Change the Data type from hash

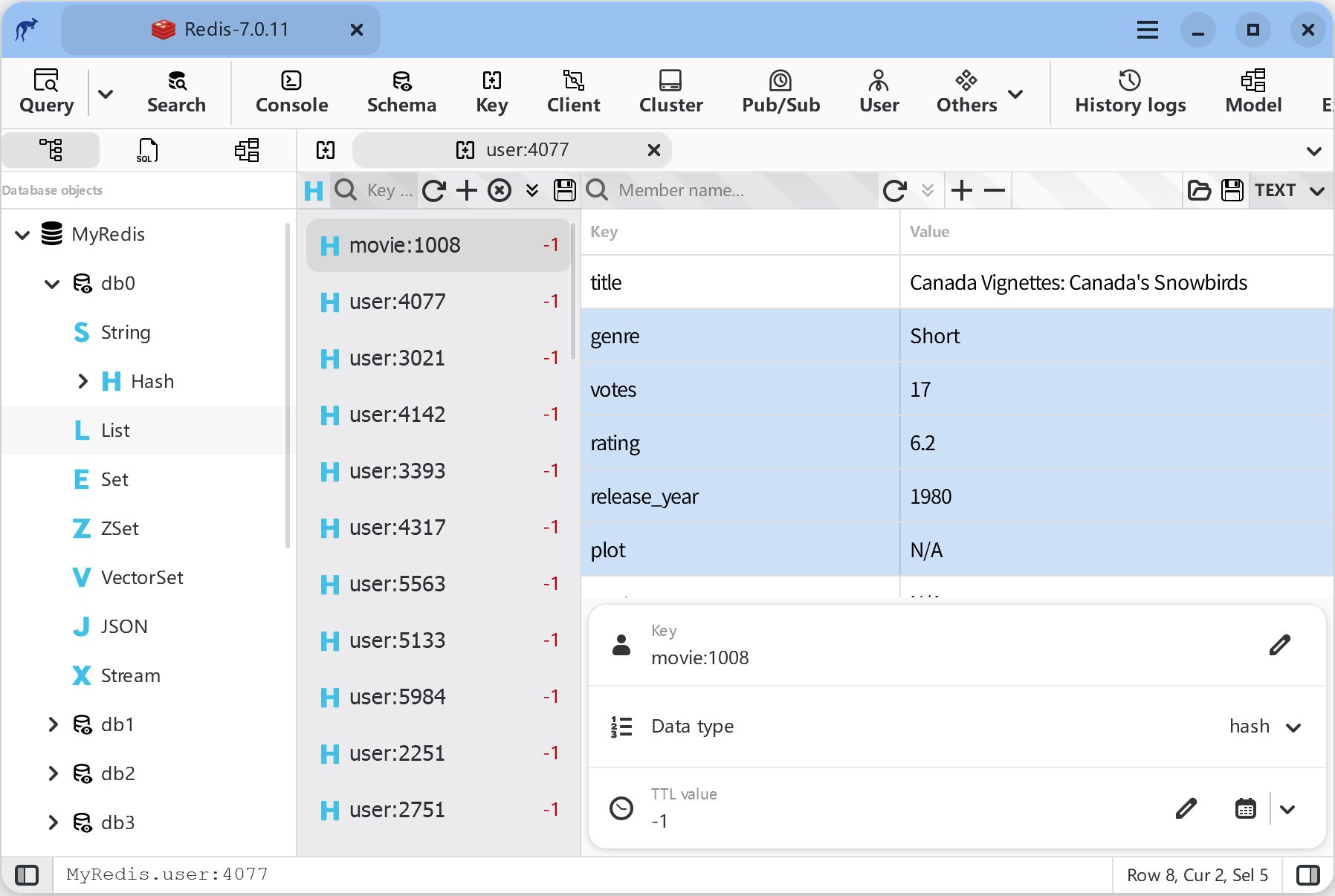click(x=1264, y=727)
